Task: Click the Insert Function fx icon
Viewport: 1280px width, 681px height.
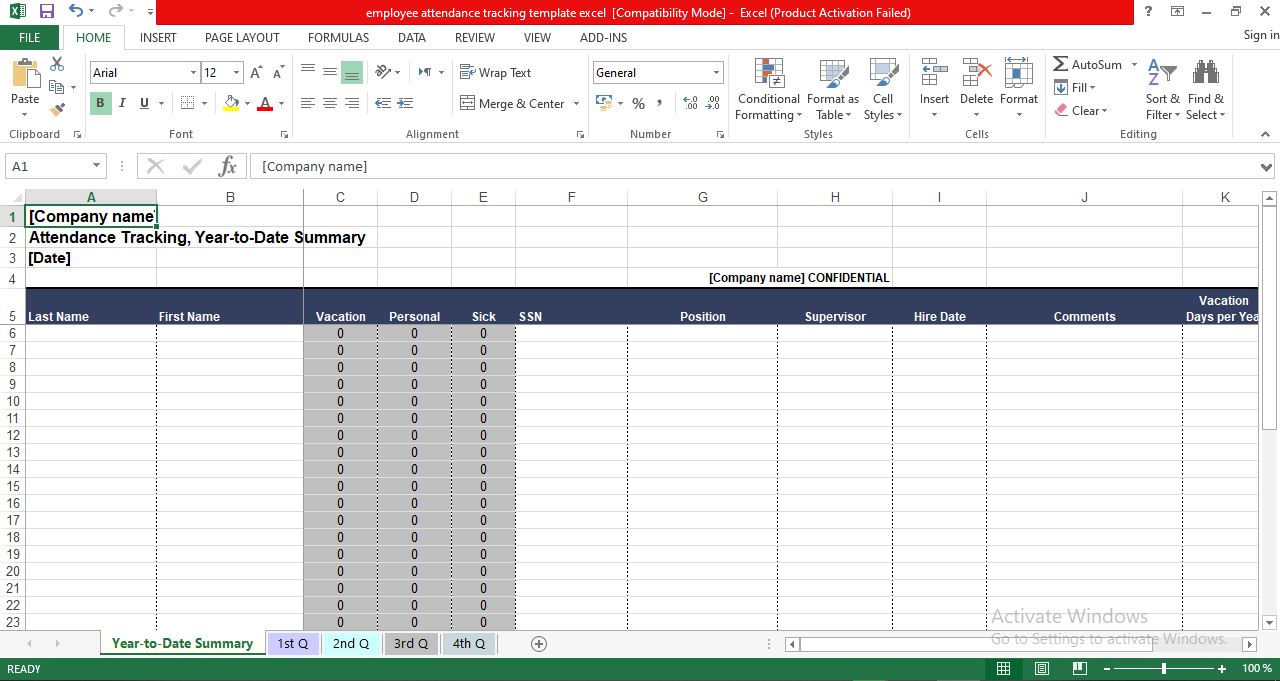Action: [228, 166]
